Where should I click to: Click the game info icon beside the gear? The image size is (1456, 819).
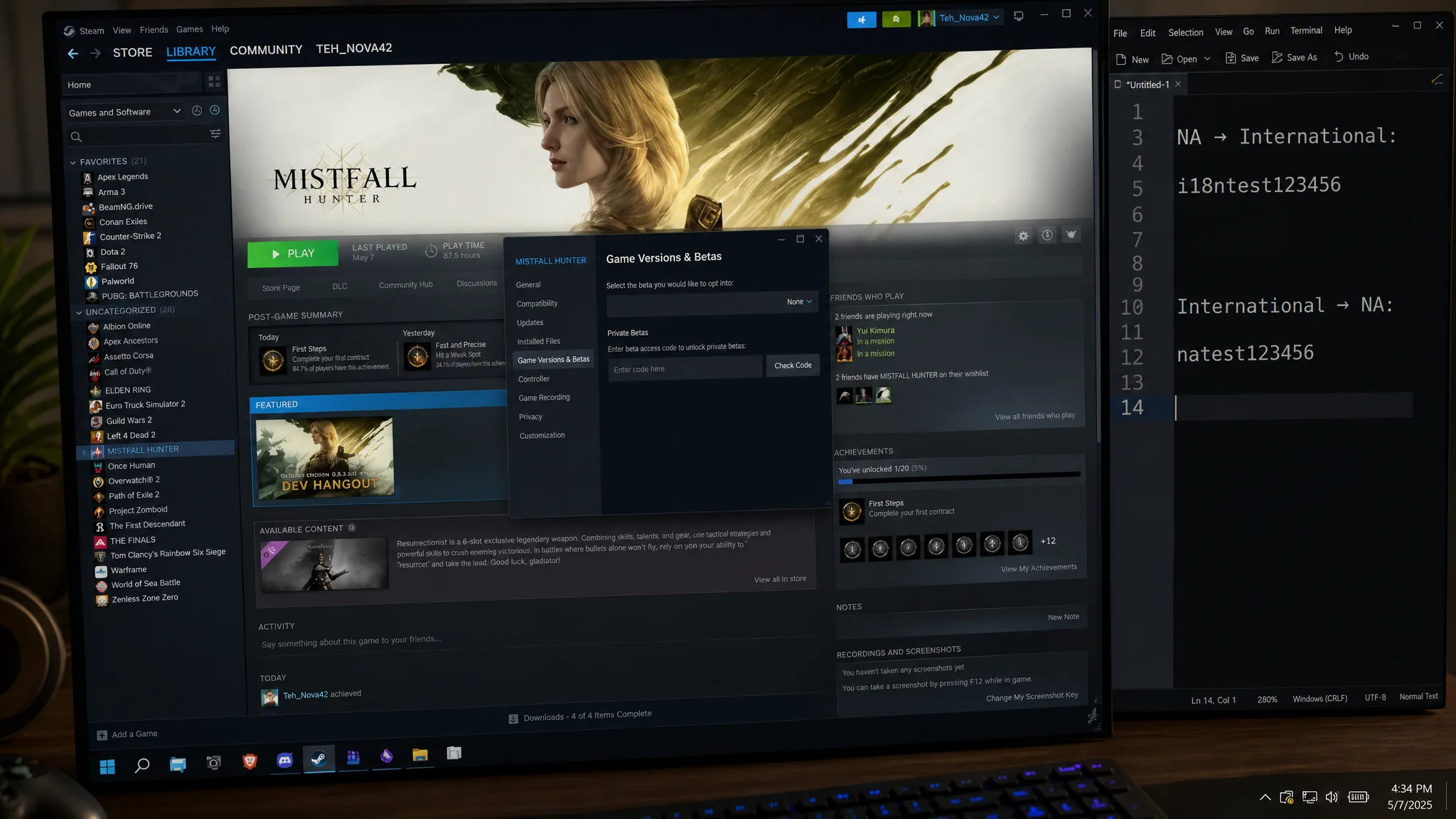[x=1047, y=235]
